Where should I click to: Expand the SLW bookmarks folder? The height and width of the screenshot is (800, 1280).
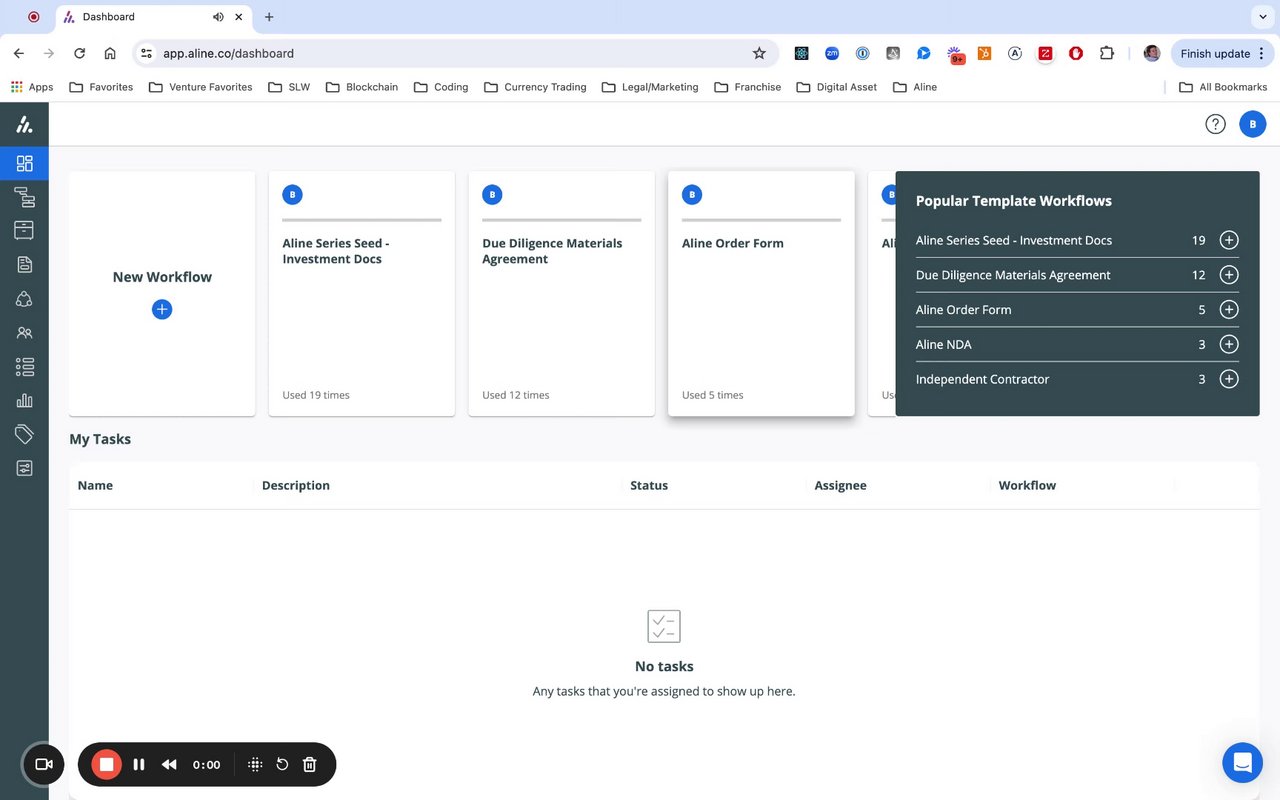point(289,87)
